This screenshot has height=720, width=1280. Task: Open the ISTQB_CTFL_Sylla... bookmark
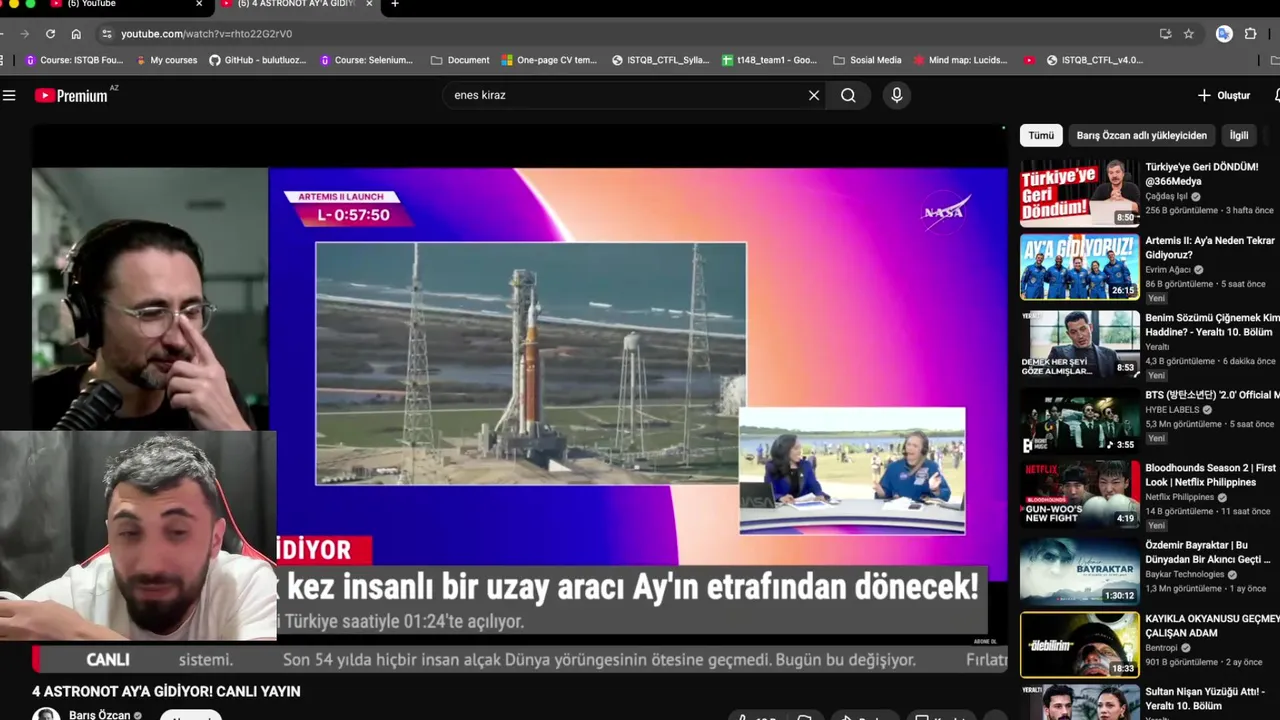(661, 60)
